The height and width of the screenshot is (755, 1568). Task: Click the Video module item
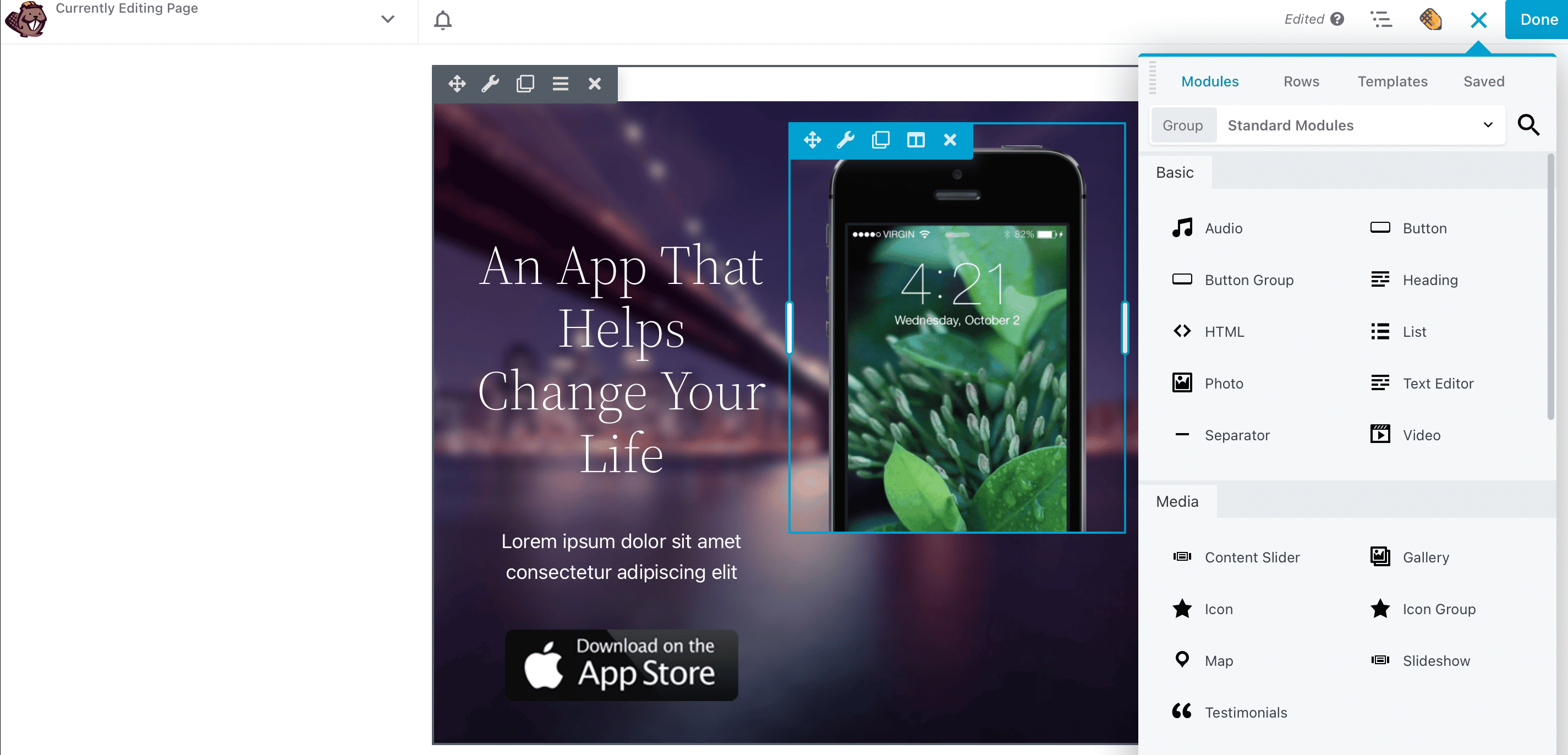coord(1421,435)
